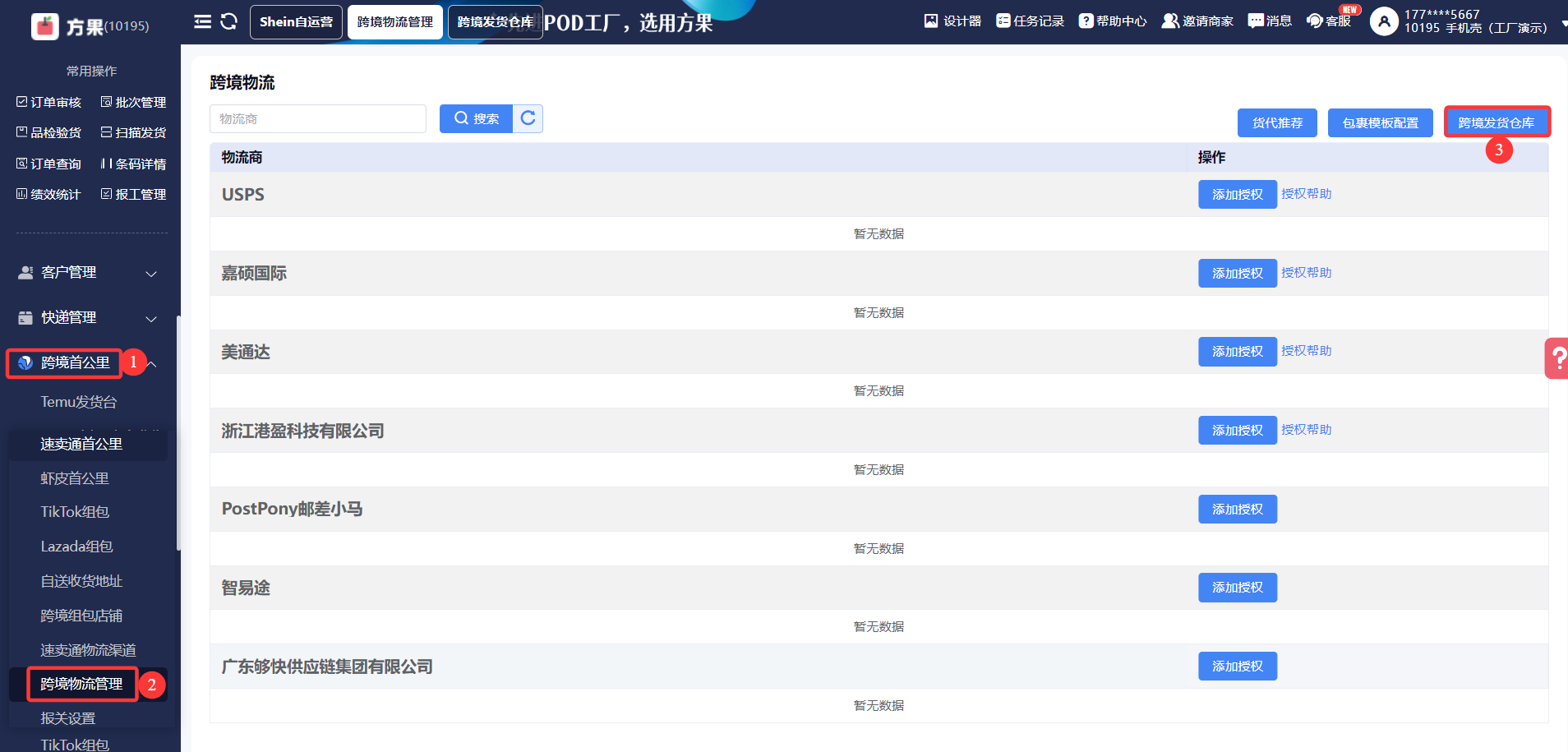Focus the 物流商 search input field
Viewport: 1568px width, 752px height.
click(x=318, y=118)
